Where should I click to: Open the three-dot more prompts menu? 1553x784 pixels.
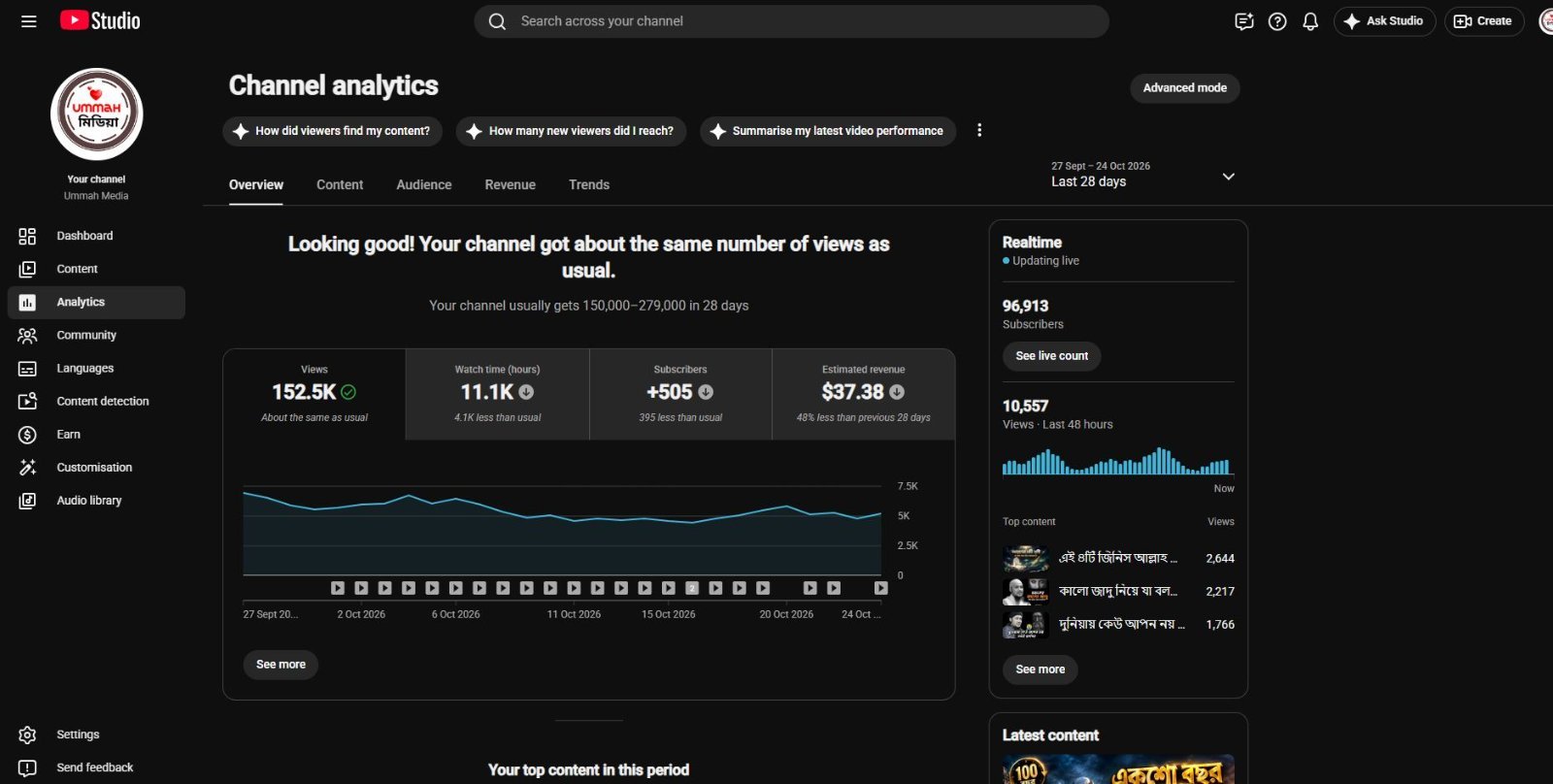click(979, 130)
